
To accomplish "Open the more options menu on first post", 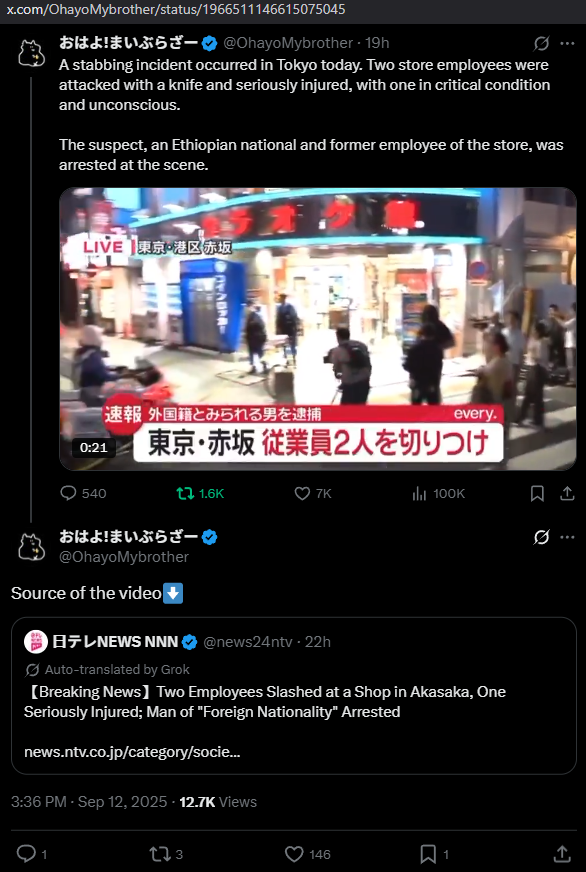I will click(x=568, y=43).
